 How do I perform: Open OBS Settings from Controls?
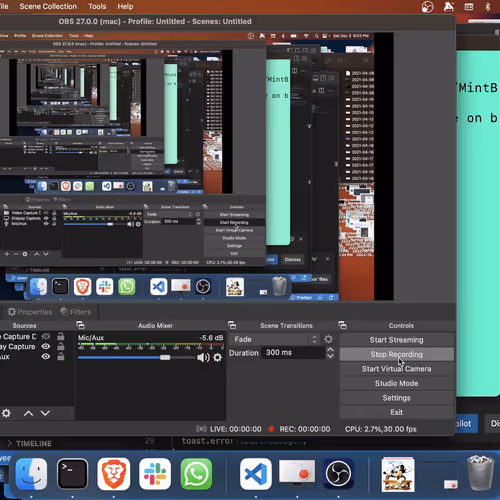397,398
